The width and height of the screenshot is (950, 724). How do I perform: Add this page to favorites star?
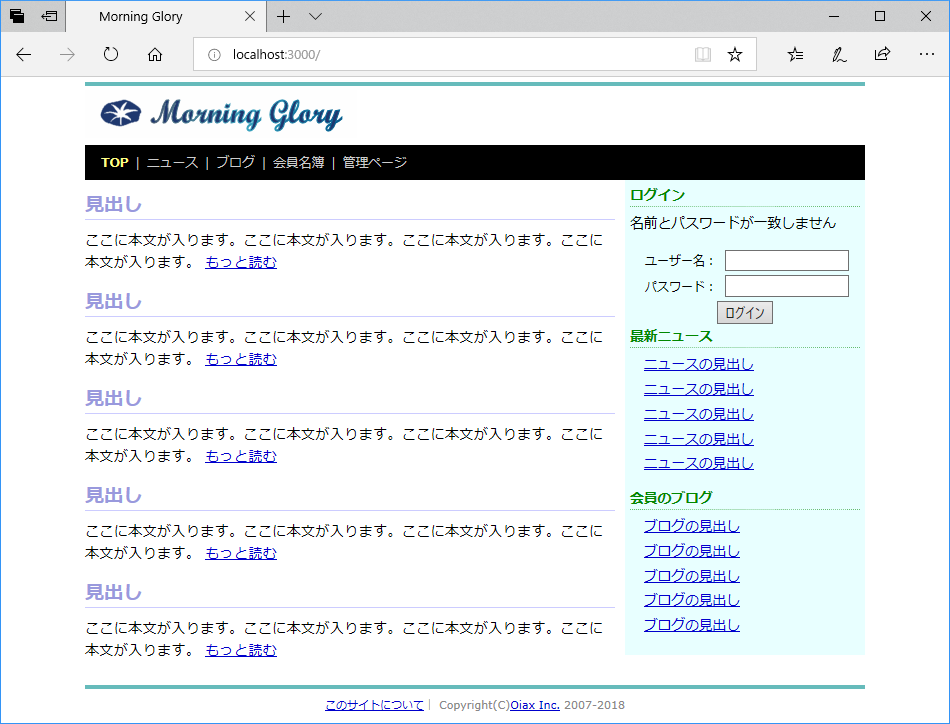[x=735, y=55]
